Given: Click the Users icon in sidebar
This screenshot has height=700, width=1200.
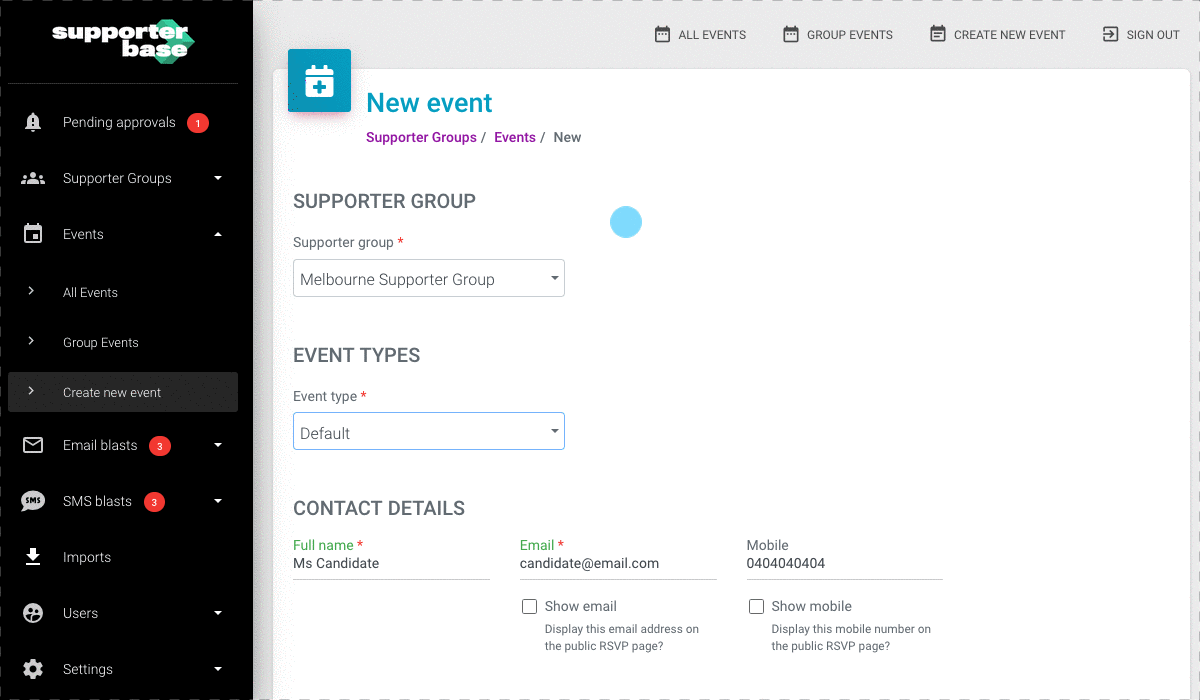Looking at the screenshot, I should click(33, 613).
